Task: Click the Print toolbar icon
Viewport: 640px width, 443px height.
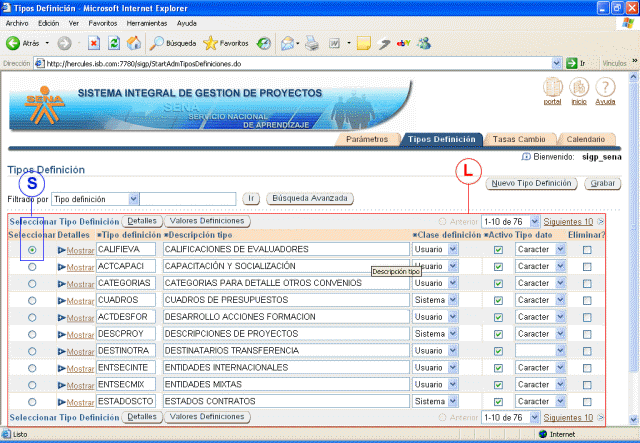Action: (x=312, y=43)
